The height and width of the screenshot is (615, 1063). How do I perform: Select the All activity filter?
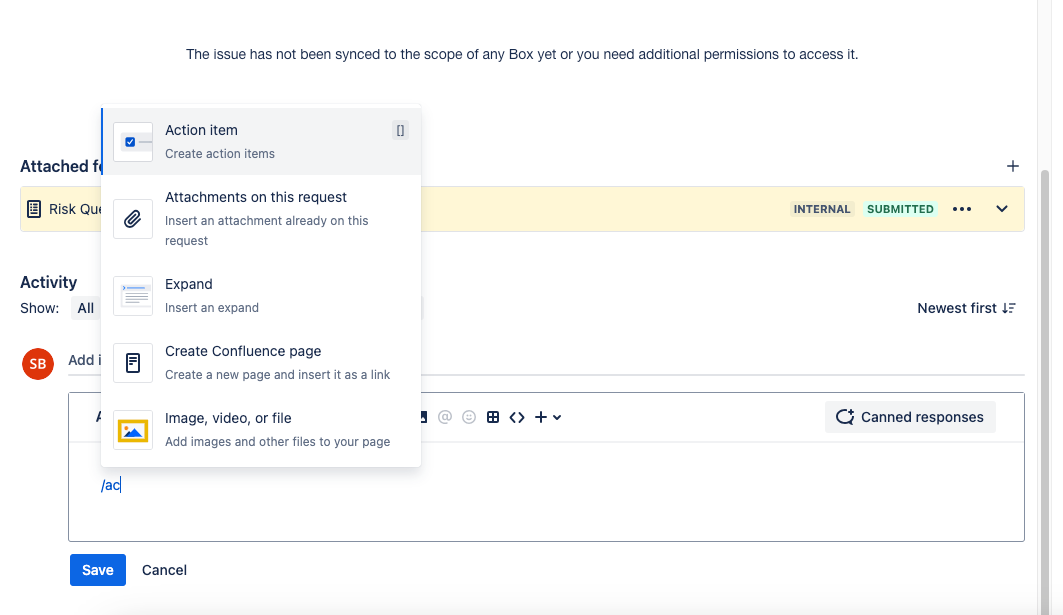pyautogui.click(x=86, y=308)
